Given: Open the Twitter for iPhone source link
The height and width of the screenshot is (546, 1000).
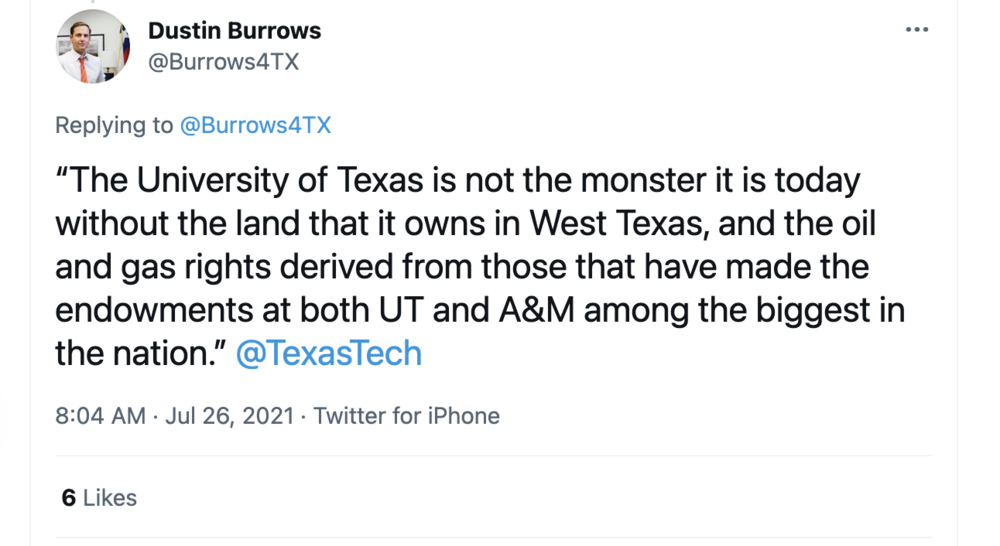Looking at the screenshot, I should 406,416.
